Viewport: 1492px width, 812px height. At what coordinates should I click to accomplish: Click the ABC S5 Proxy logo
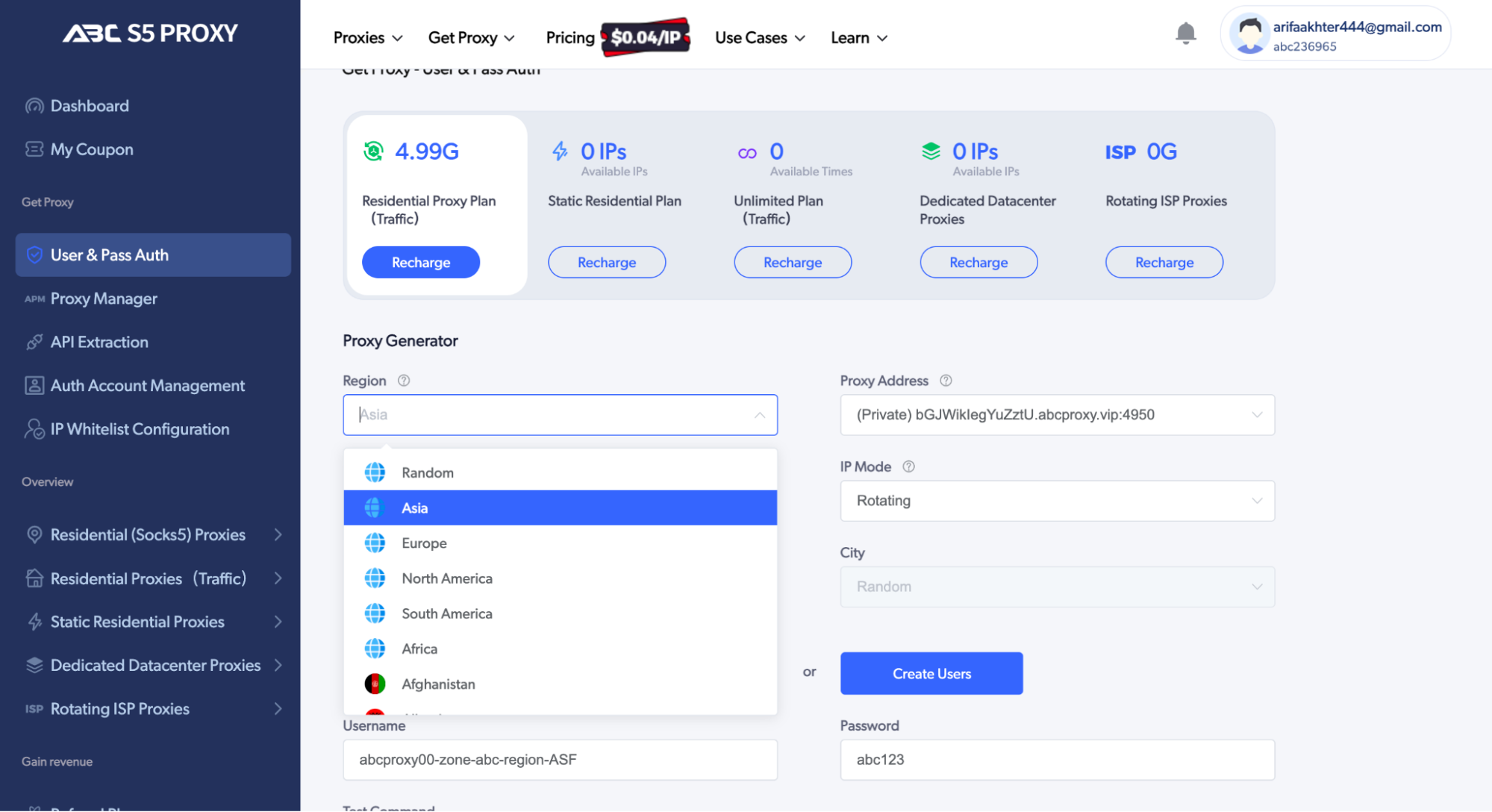[x=150, y=33]
